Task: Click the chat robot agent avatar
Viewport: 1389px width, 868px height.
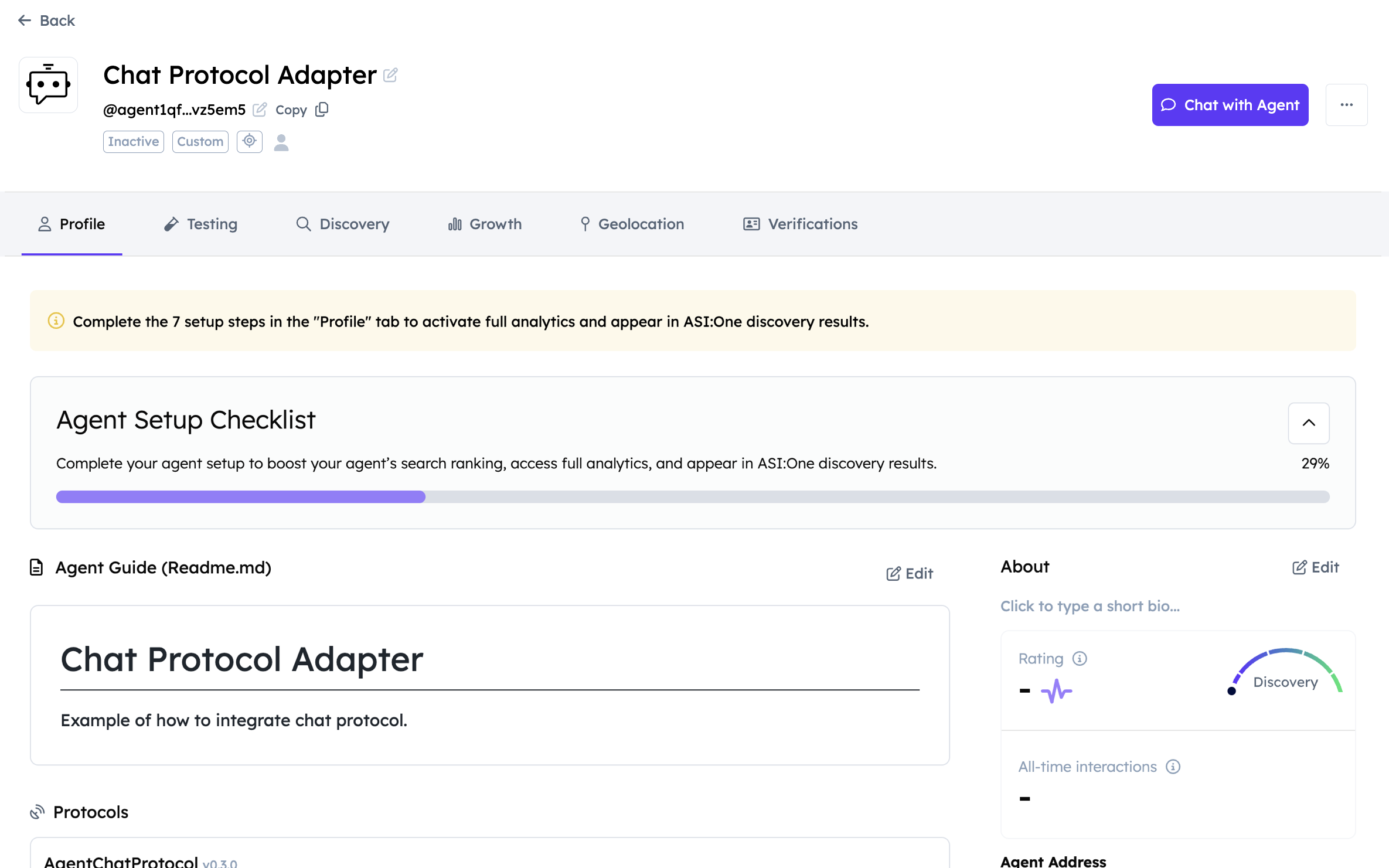Action: pyautogui.click(x=48, y=85)
